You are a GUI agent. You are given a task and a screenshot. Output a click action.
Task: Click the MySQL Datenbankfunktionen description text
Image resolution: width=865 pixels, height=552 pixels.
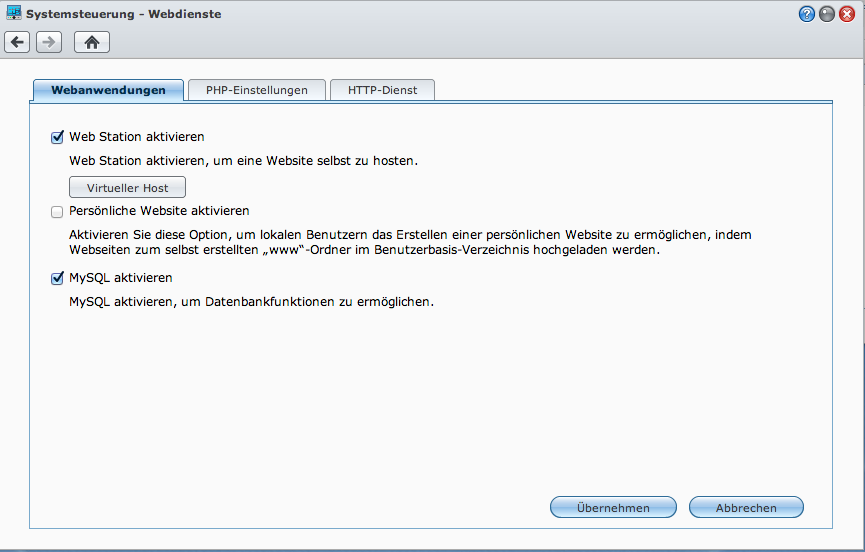pos(251,301)
